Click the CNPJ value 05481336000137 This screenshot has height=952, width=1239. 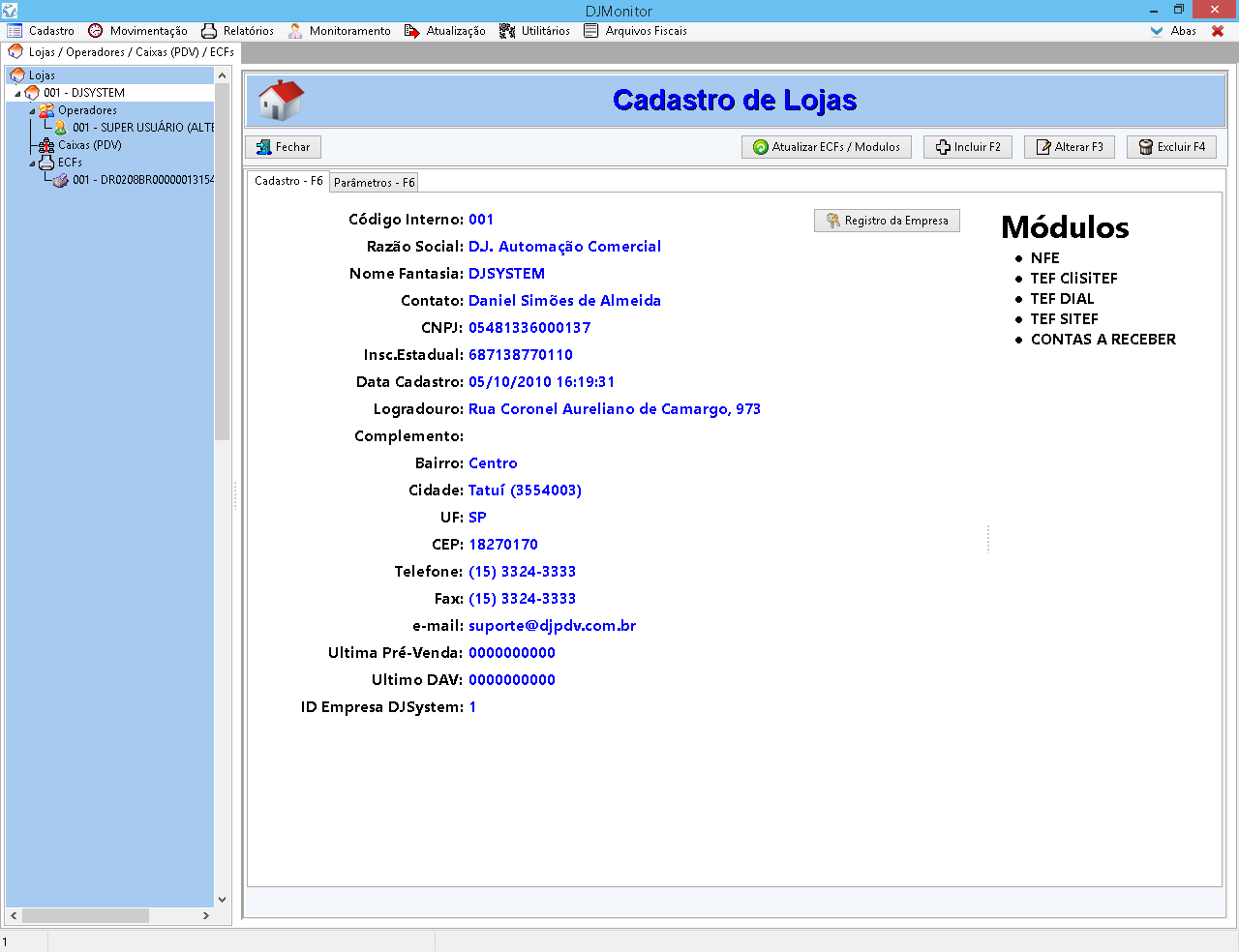pyautogui.click(x=529, y=328)
